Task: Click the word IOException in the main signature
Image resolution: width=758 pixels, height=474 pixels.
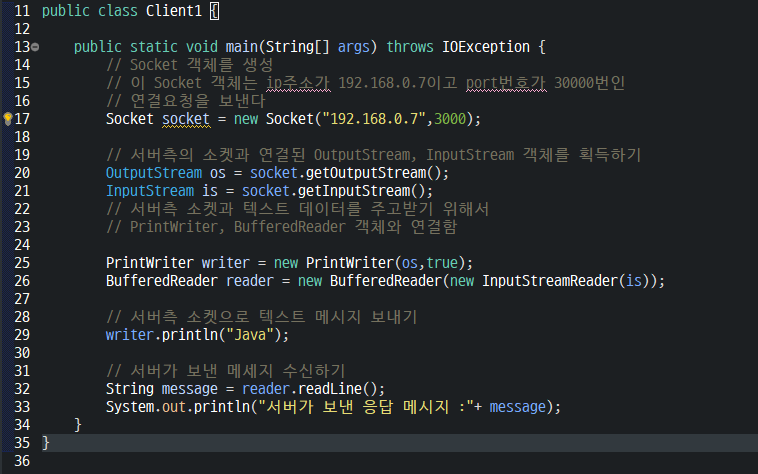Action: (486, 47)
